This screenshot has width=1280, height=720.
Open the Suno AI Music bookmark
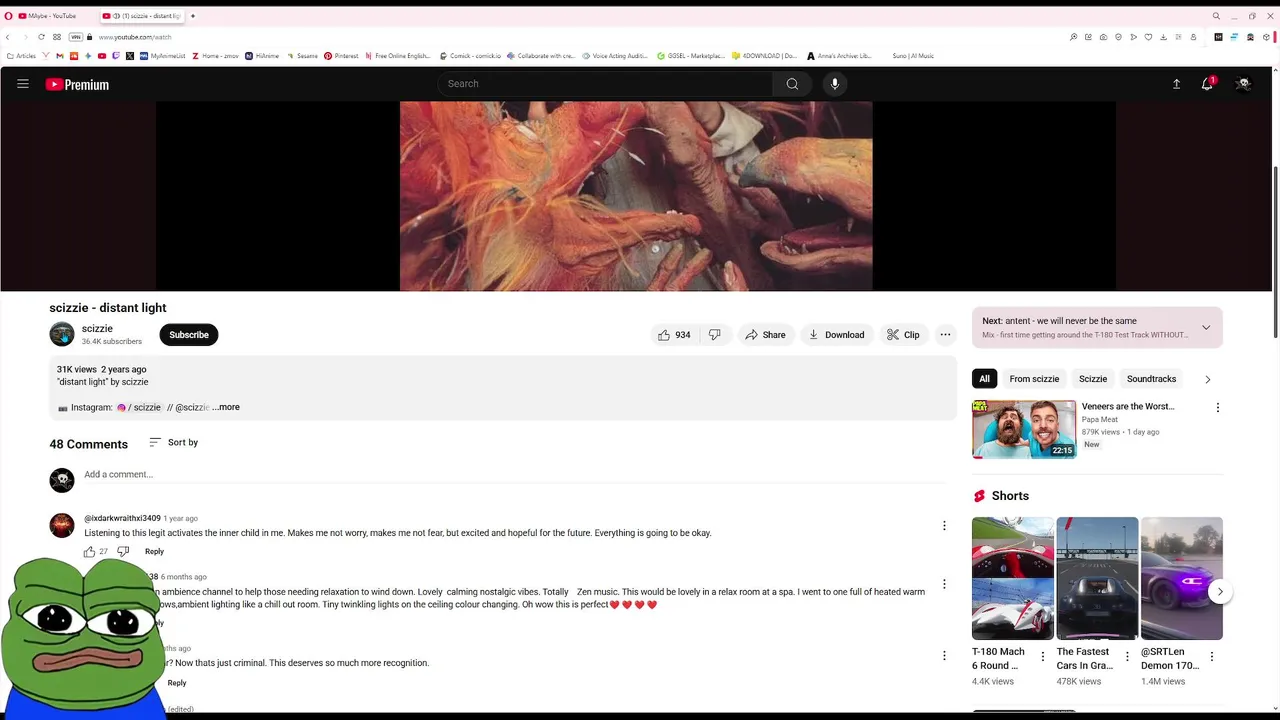[913, 56]
